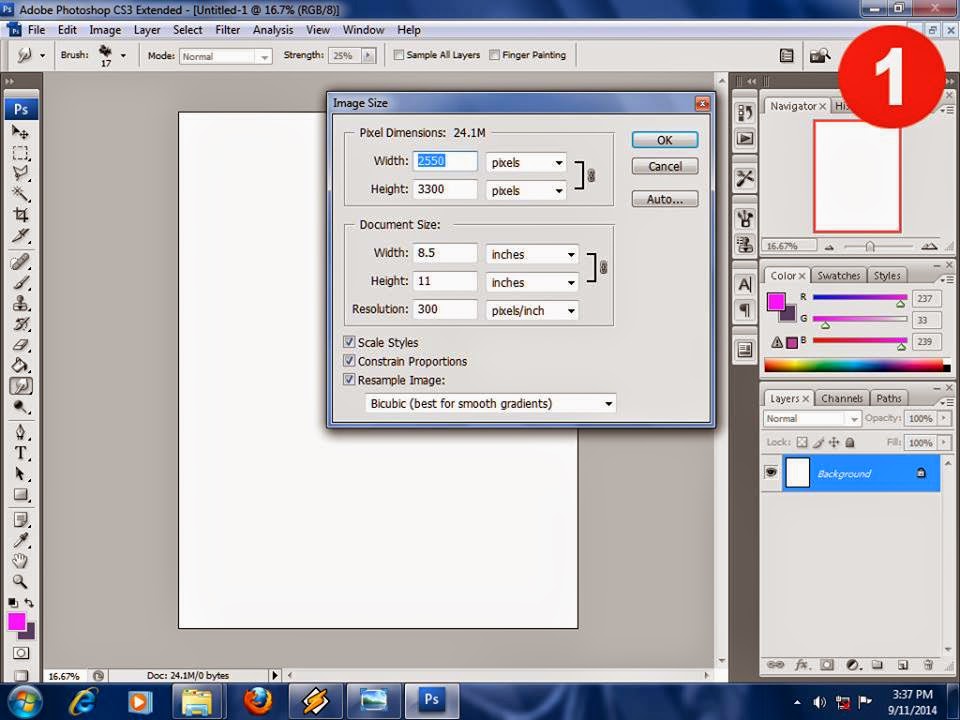Screen dimensions: 960x720
Task: Add a layer style via fx icon
Action: tap(801, 665)
